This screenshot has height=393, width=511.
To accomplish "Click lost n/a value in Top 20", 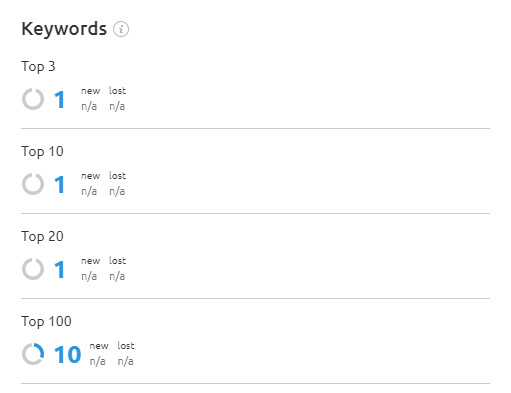I will click(117, 276).
